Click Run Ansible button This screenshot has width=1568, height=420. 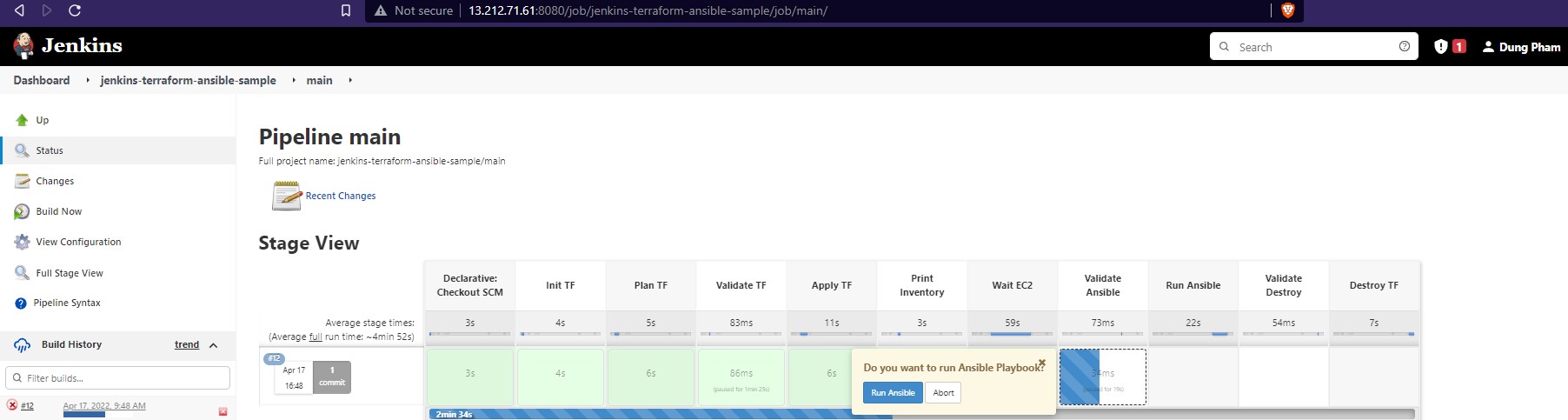click(893, 392)
